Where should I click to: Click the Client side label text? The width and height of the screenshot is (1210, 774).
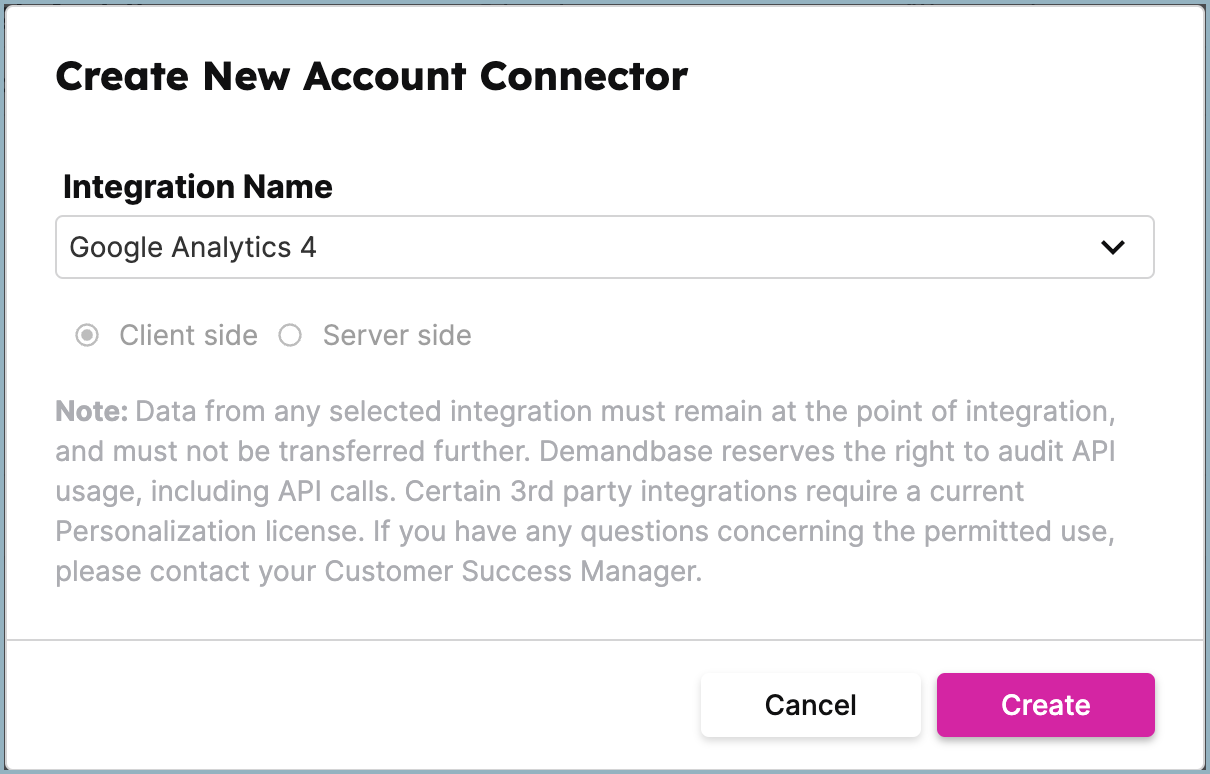(x=188, y=335)
